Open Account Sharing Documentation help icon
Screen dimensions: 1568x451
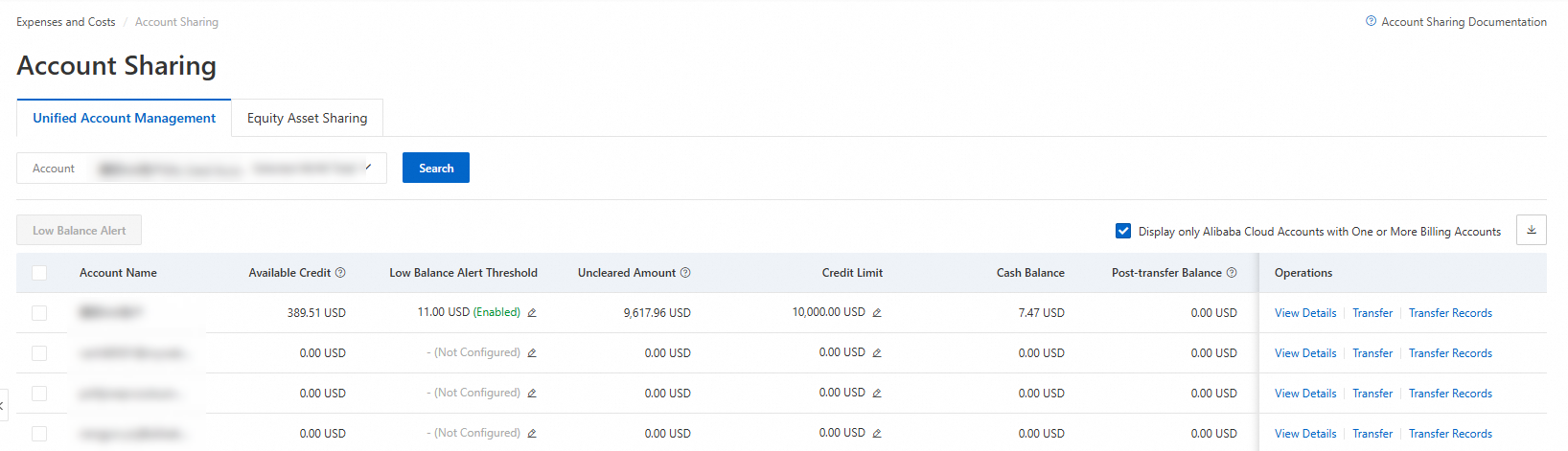[x=1371, y=21]
